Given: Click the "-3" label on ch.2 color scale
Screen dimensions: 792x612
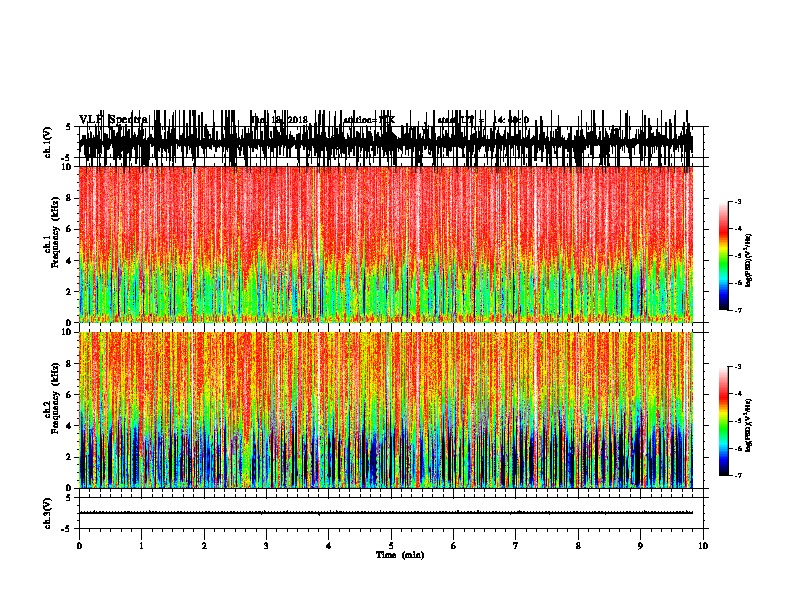Looking at the screenshot, I should (737, 367).
